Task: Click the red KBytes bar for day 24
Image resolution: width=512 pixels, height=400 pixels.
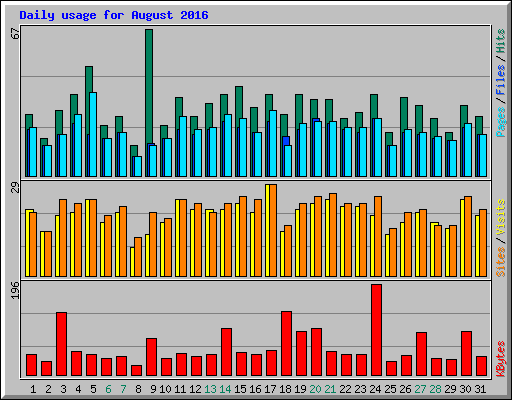Action: pos(376,330)
